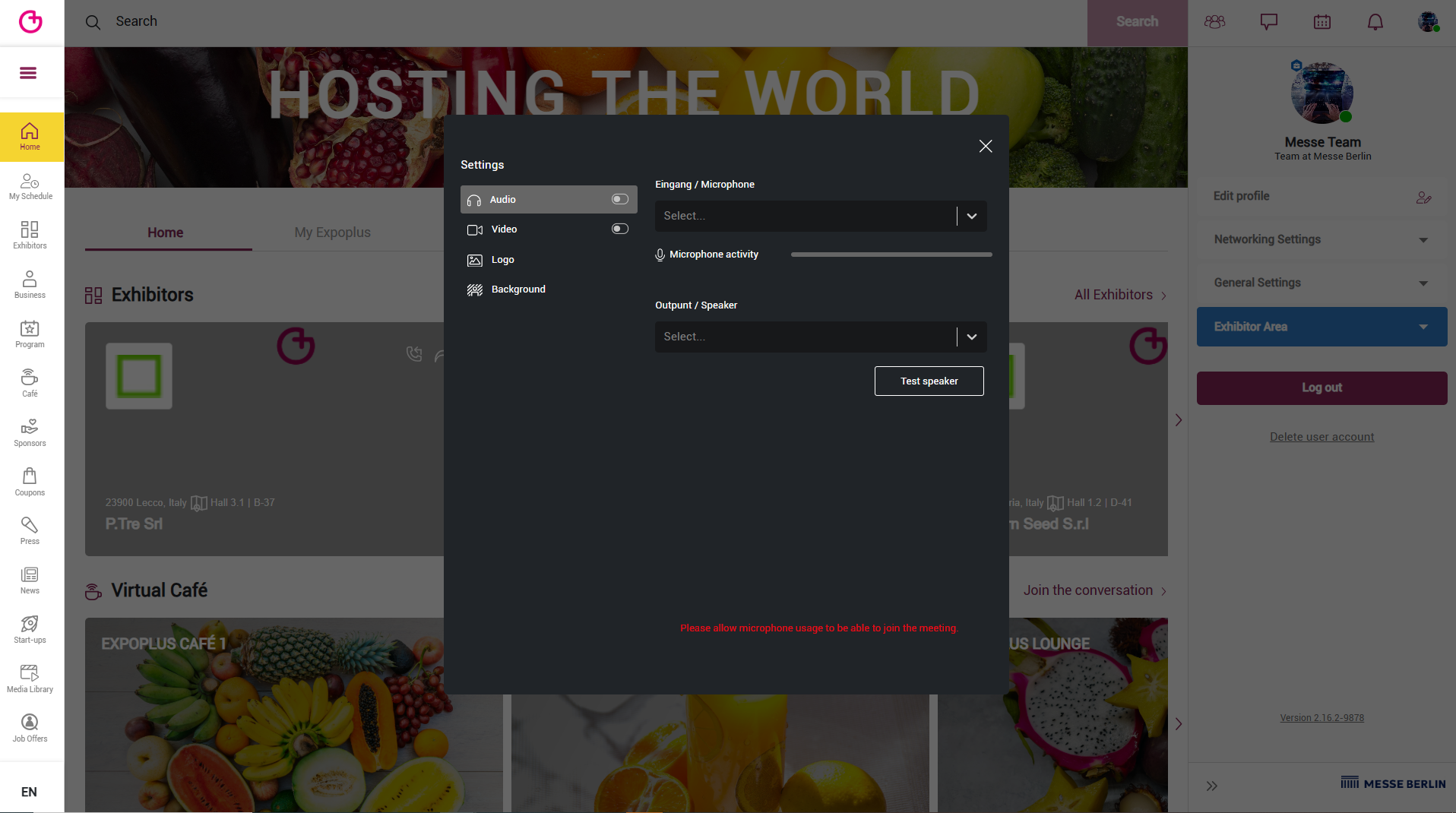Open the chat messages icon in the top bar

click(x=1268, y=22)
